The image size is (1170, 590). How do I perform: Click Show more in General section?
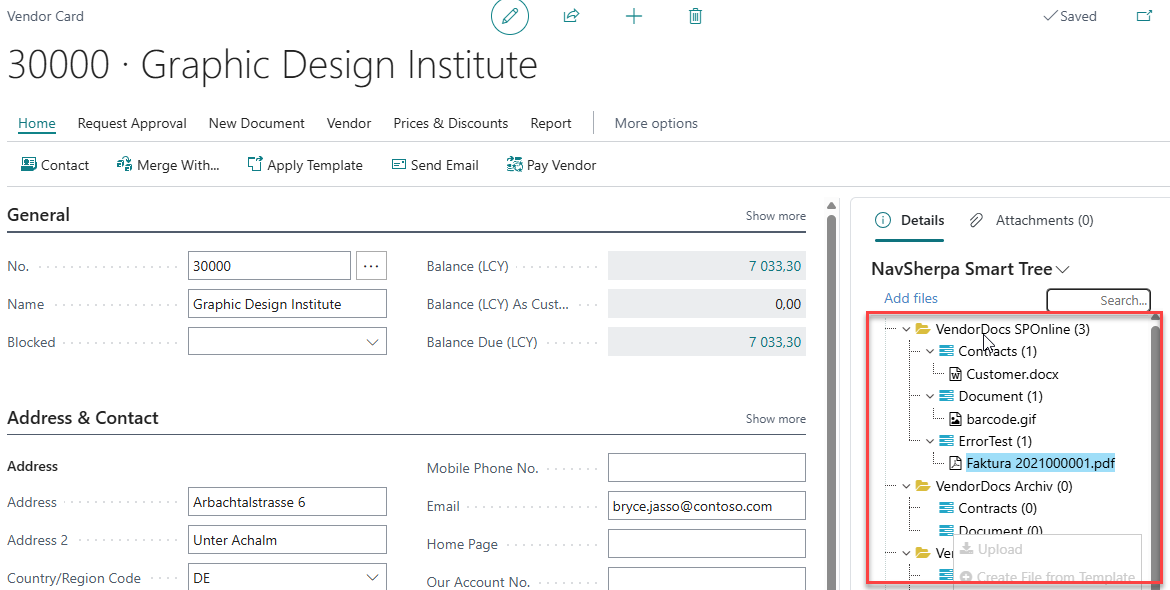775,216
